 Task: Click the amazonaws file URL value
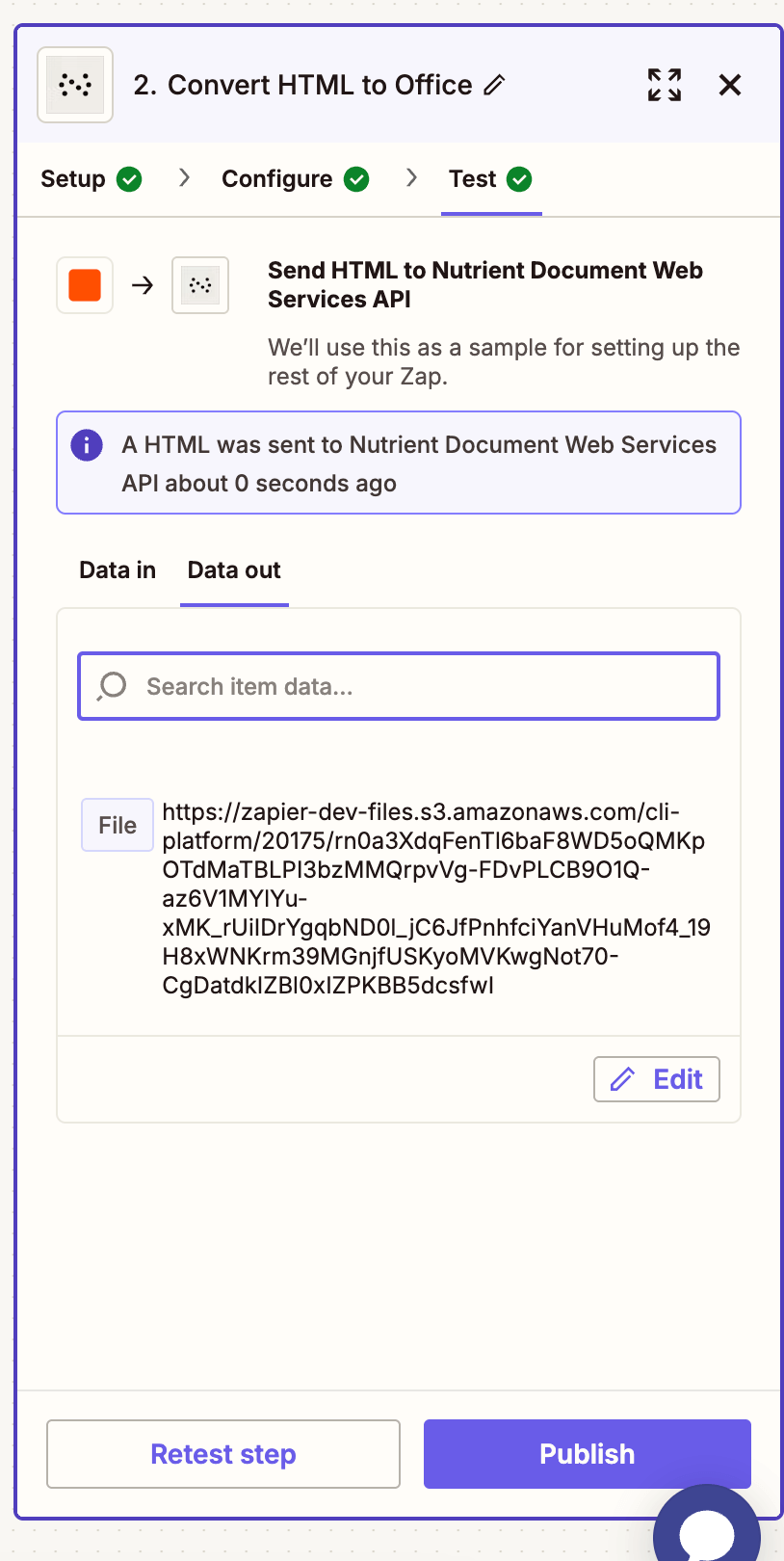433,898
